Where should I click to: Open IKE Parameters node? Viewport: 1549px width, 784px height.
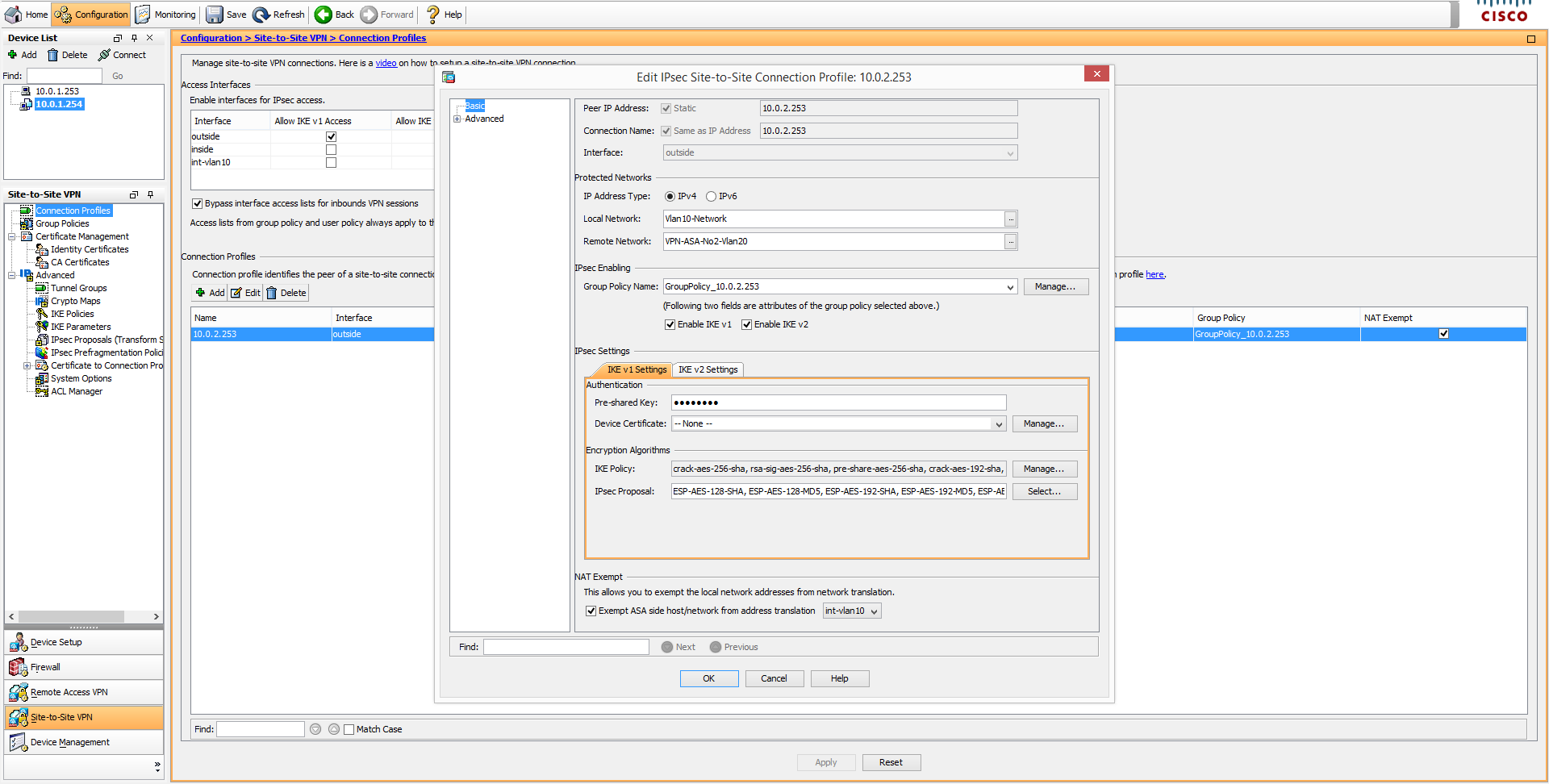click(x=81, y=327)
